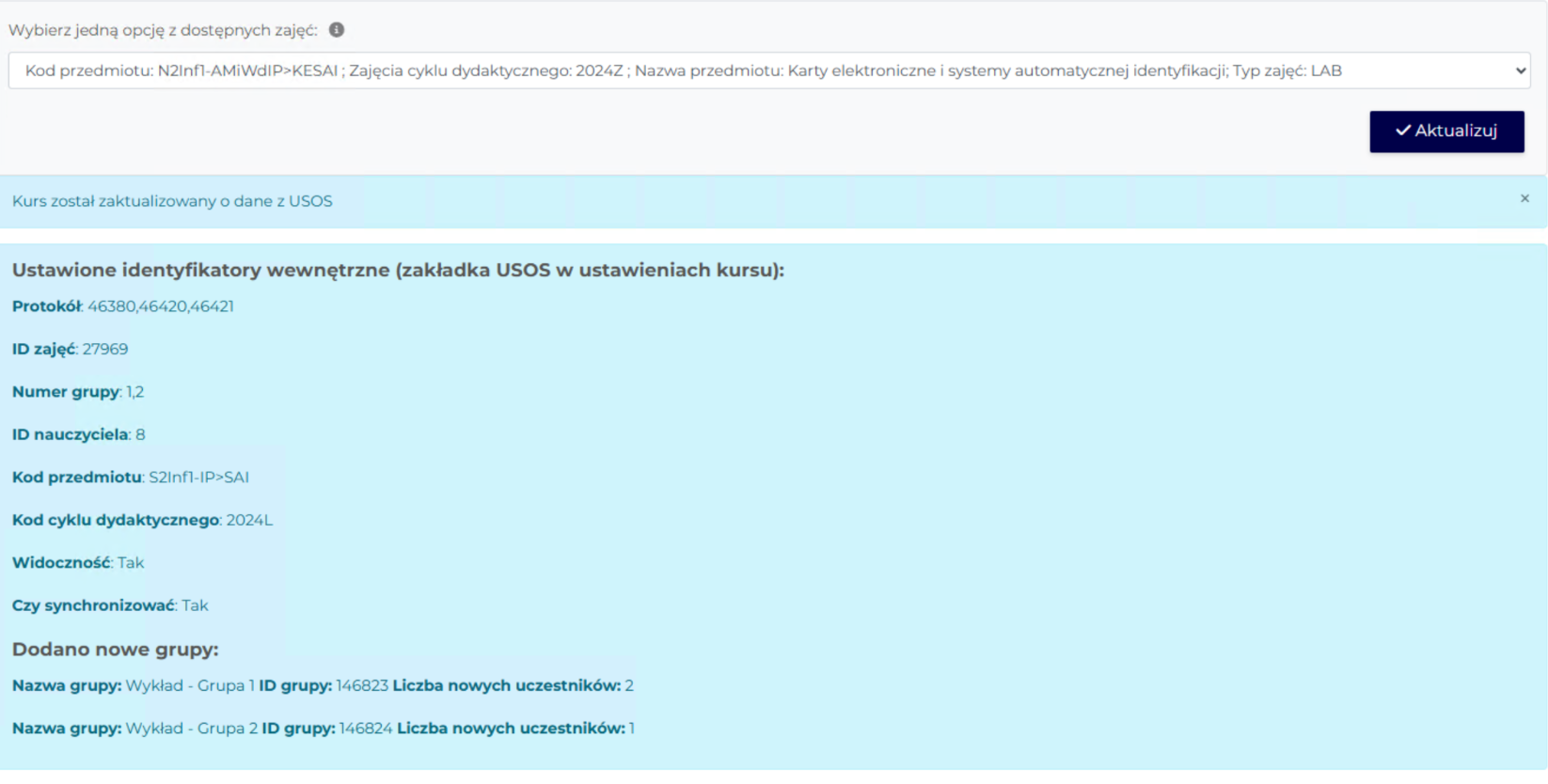This screenshot has height=784, width=1548.
Task: Click the info icon beside the class selection label
Action: (x=337, y=30)
